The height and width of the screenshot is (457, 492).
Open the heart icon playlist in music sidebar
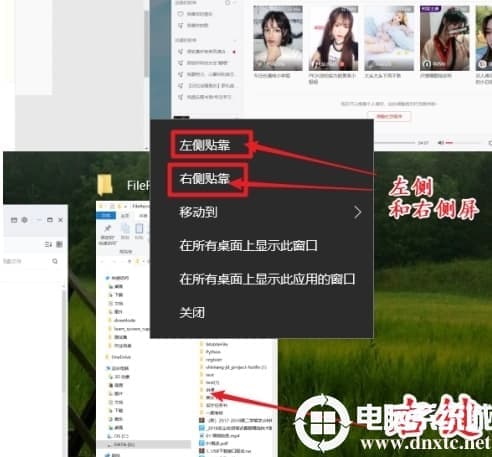pos(180,14)
